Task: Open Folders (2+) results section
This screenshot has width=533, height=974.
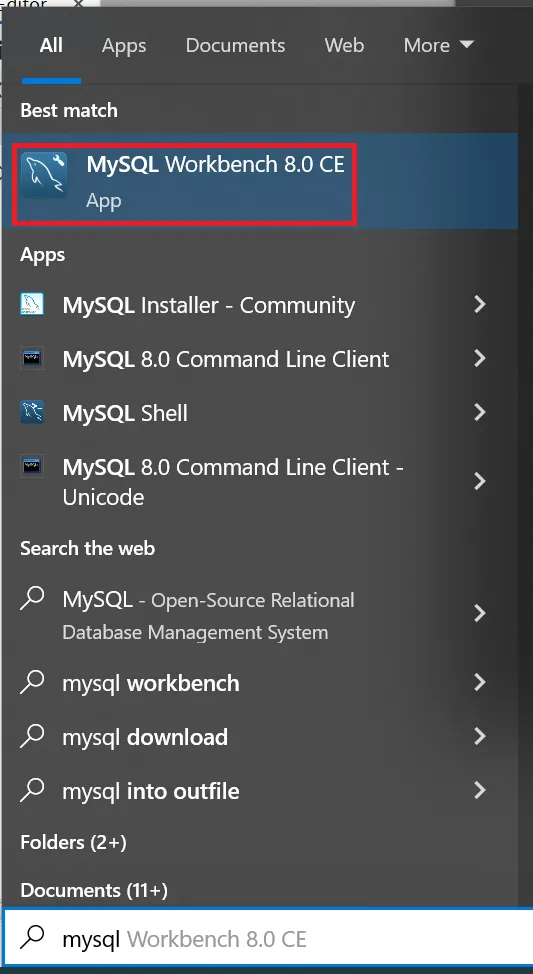Action: point(73,842)
